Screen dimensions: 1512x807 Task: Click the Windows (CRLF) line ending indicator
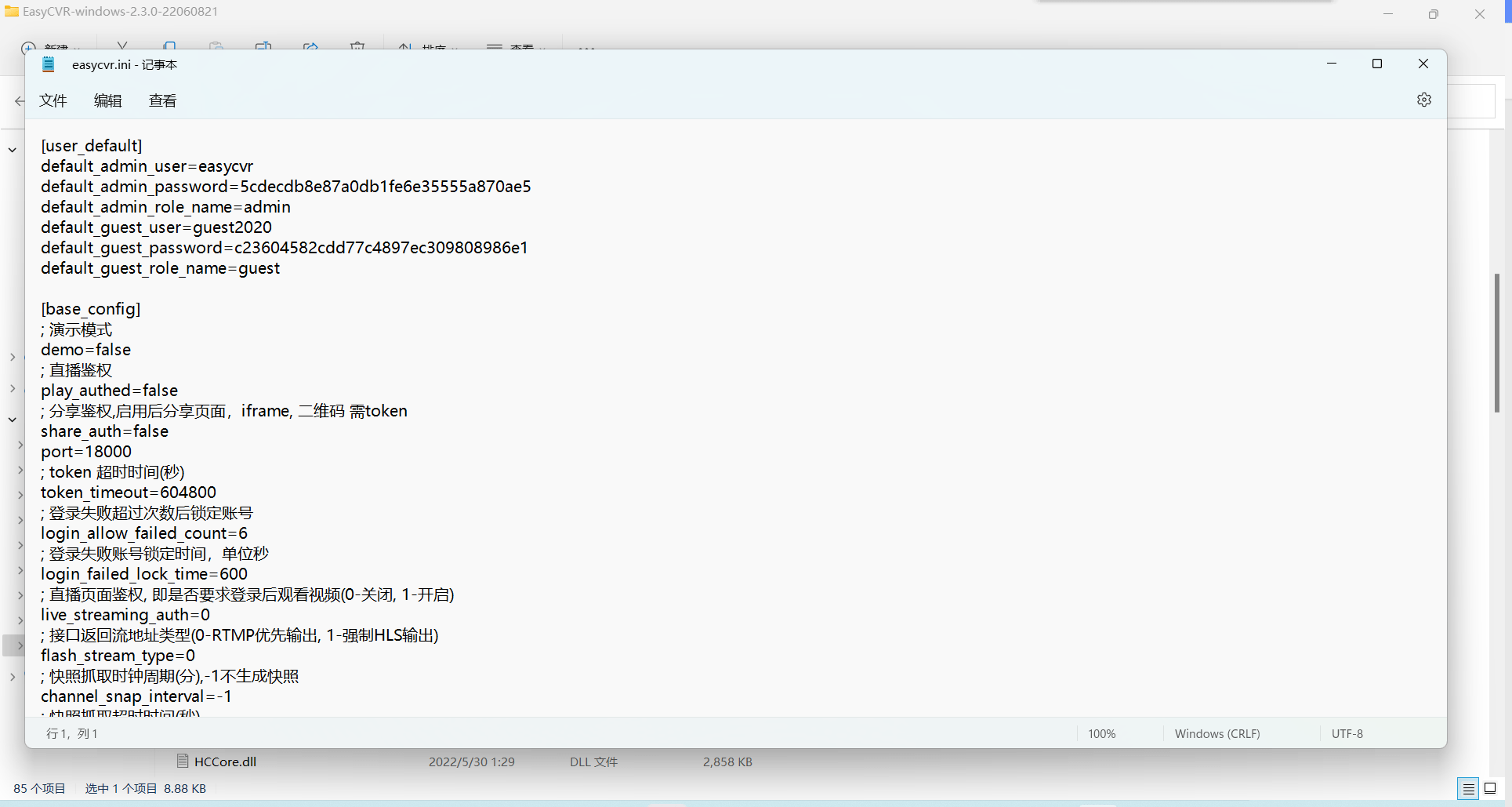tap(1217, 733)
